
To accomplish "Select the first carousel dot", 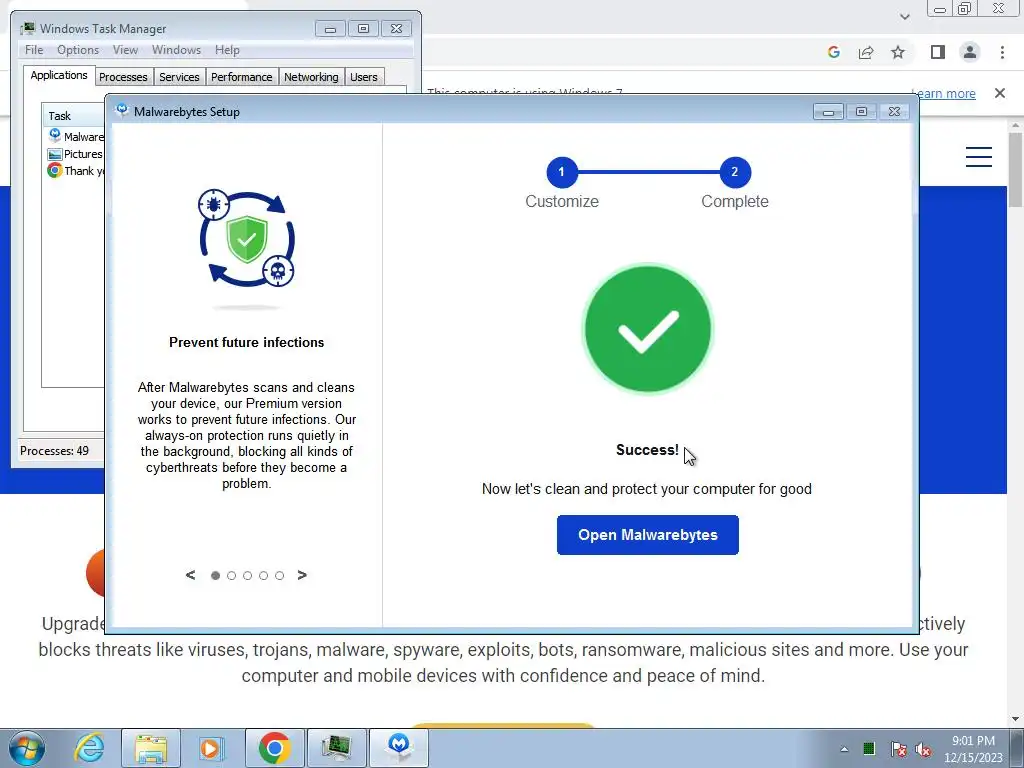I will point(216,575).
